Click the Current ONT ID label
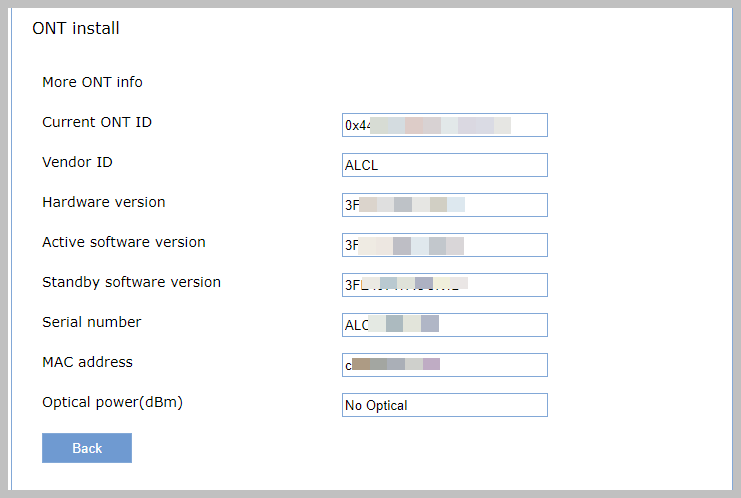 coord(97,122)
